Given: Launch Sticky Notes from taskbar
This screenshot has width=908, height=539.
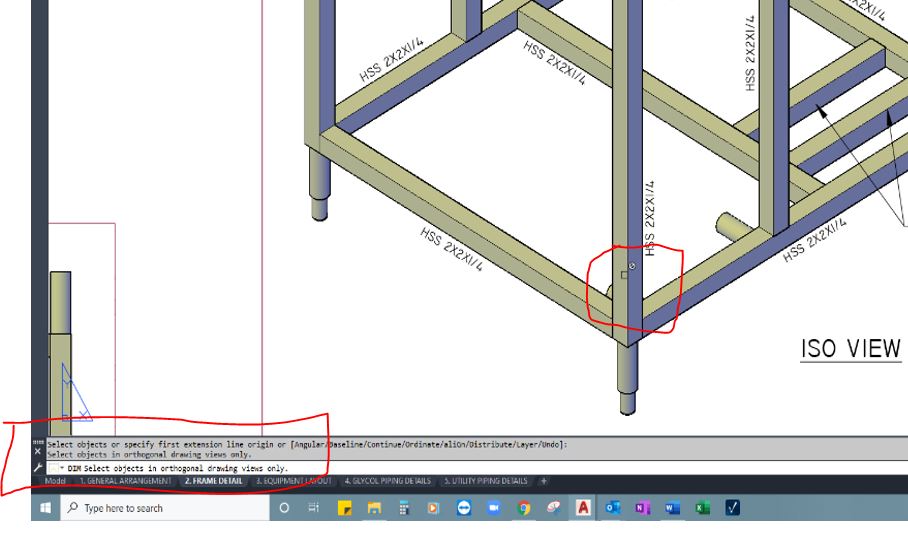Looking at the screenshot, I should click(344, 508).
